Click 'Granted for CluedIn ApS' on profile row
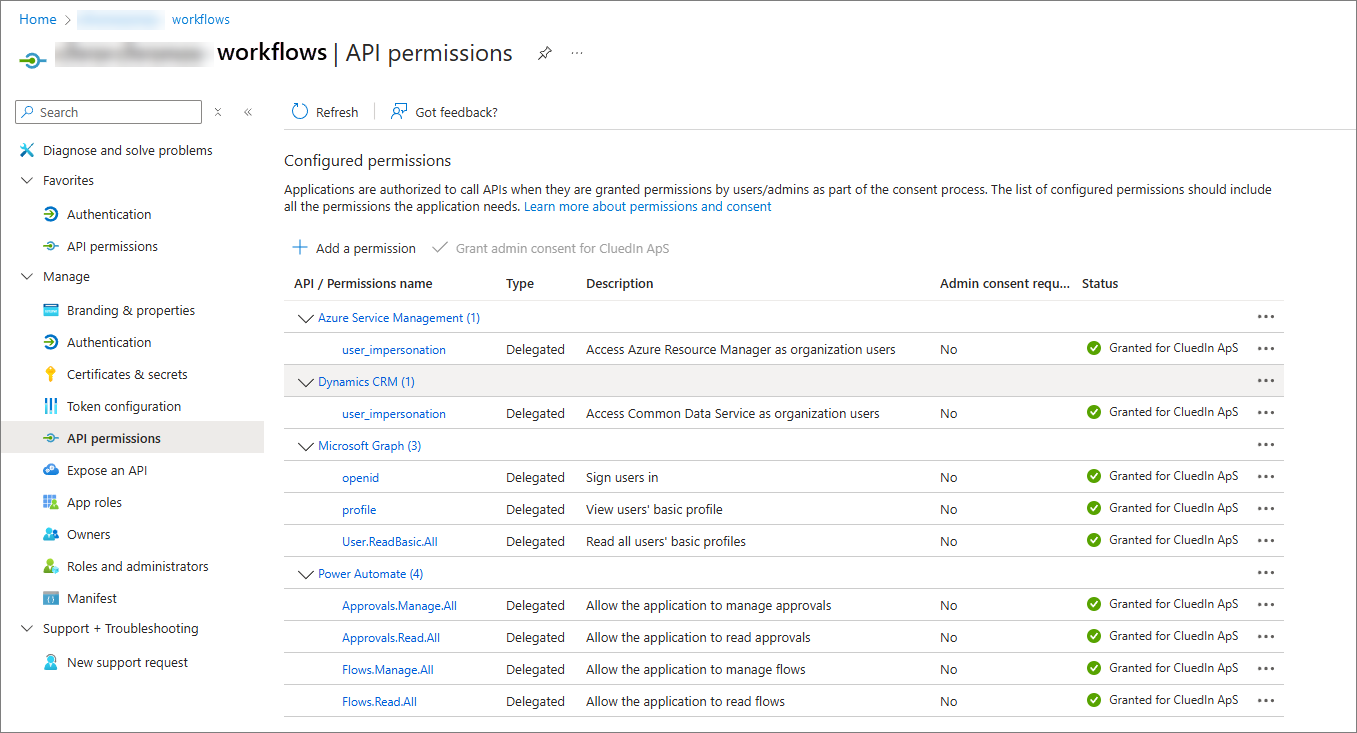Screen dimensions: 1357x733 pyautogui.click(x=1173, y=508)
